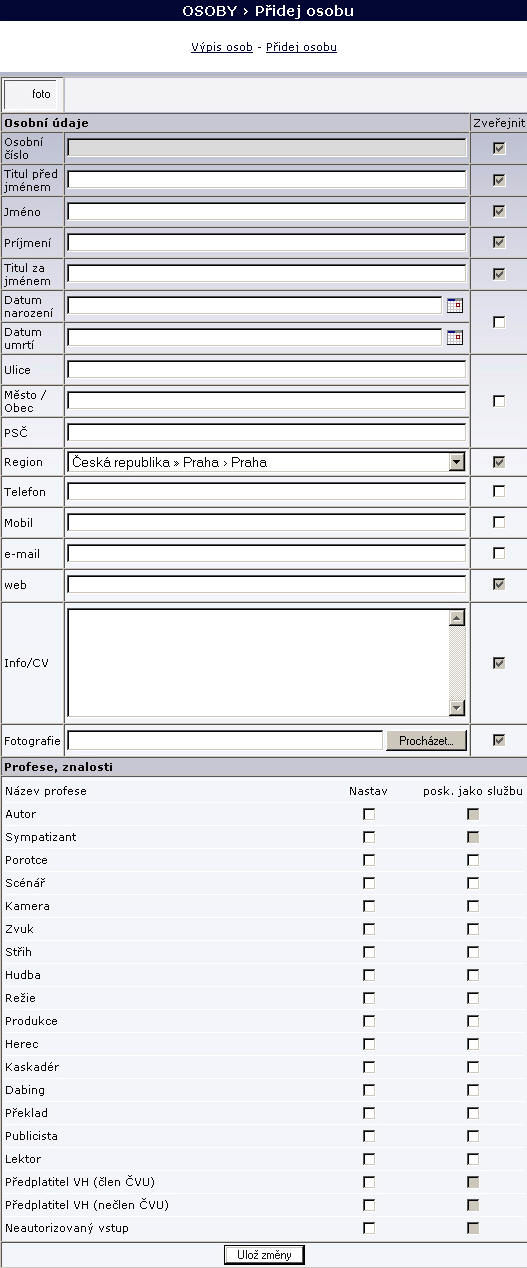Tick Nastav checkbox for Herec
Image resolution: width=527 pixels, height=1268 pixels.
click(369, 1044)
